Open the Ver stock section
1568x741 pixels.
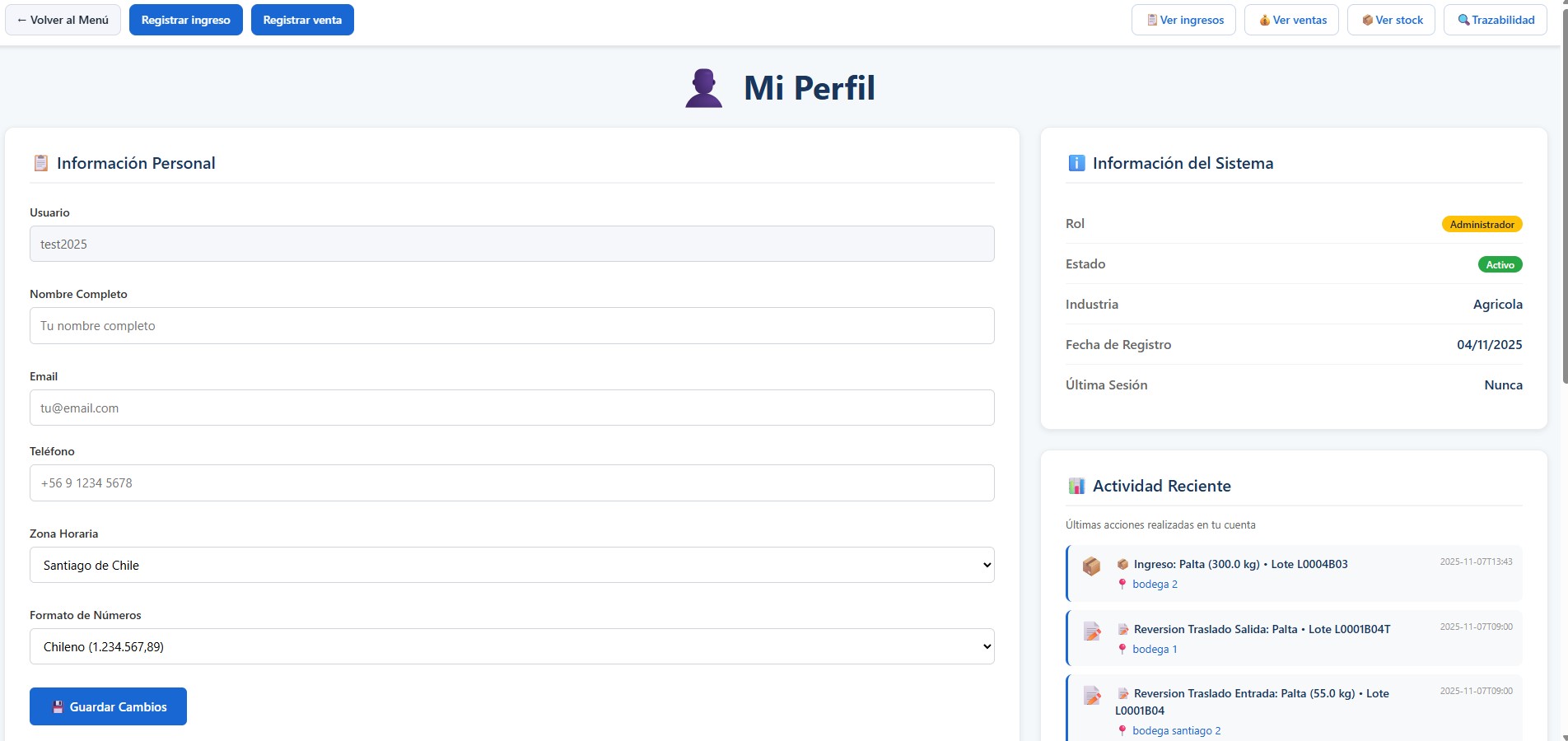[1390, 19]
